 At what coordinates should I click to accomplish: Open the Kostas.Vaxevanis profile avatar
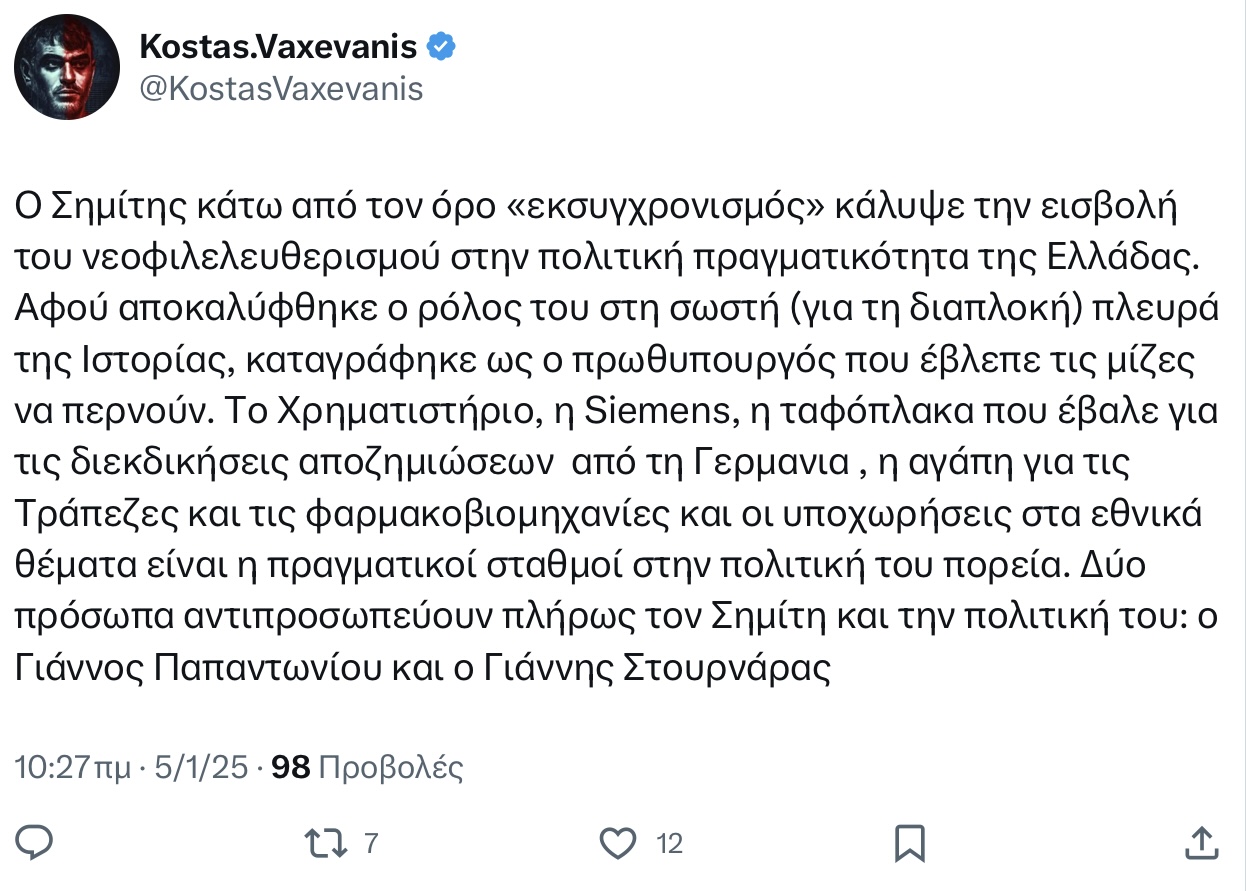[x=66, y=67]
